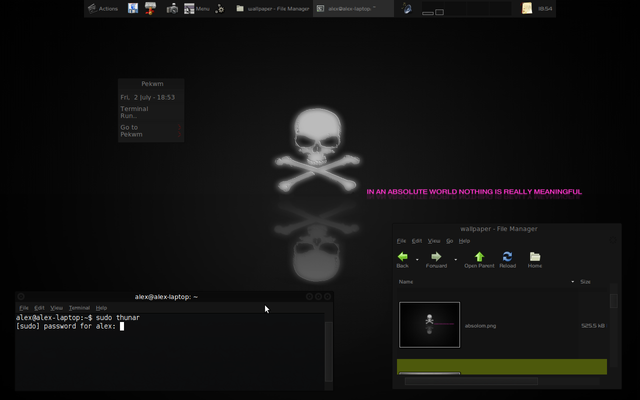The width and height of the screenshot is (640, 400).
Task: Click the volume speaker icon in panel
Action: tap(407, 8)
